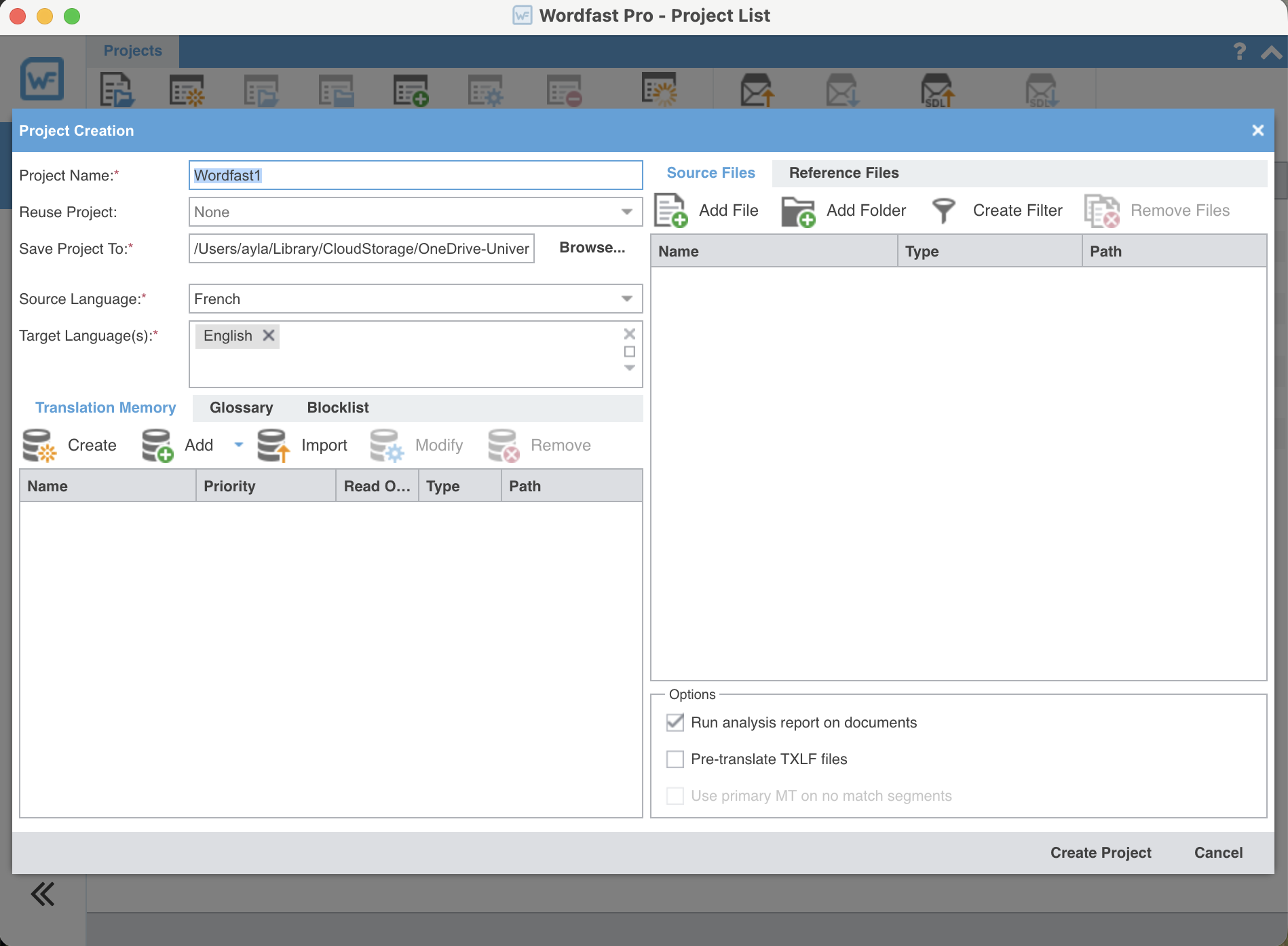Close the Project Creation dialog
1288x946 pixels.
click(1258, 130)
